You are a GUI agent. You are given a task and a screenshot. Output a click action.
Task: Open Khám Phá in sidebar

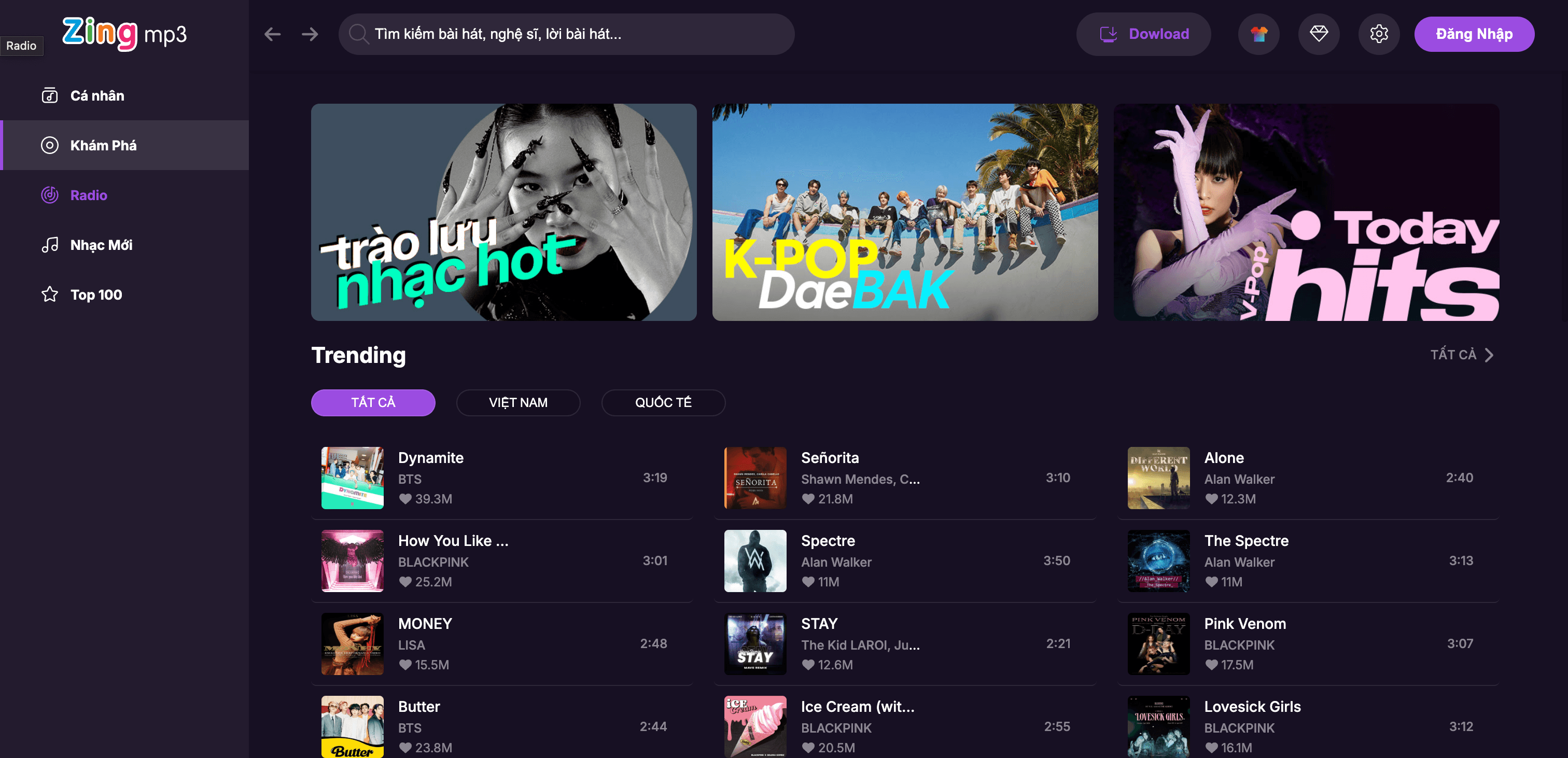click(x=124, y=146)
